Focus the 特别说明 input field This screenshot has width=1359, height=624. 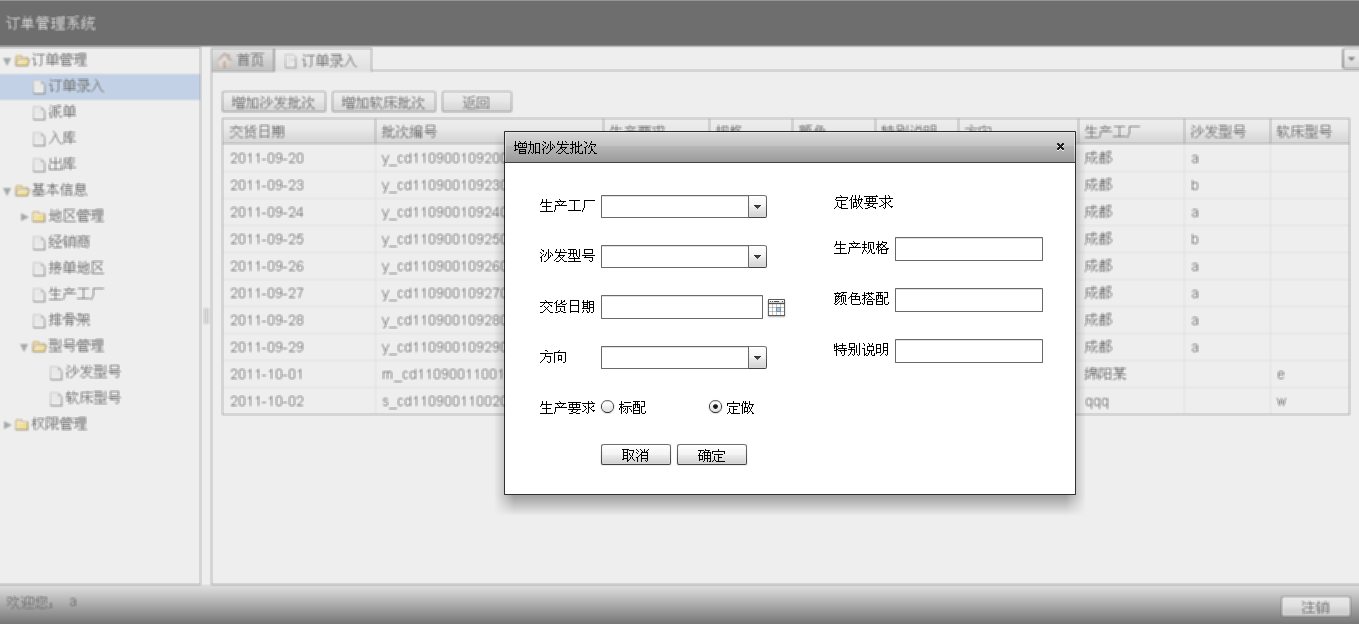click(969, 351)
